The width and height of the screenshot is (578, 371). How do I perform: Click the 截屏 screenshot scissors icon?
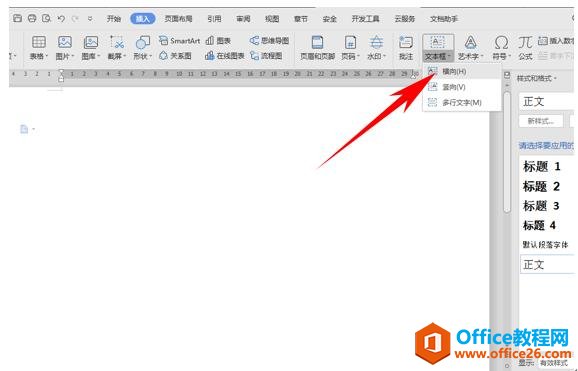click(x=117, y=42)
